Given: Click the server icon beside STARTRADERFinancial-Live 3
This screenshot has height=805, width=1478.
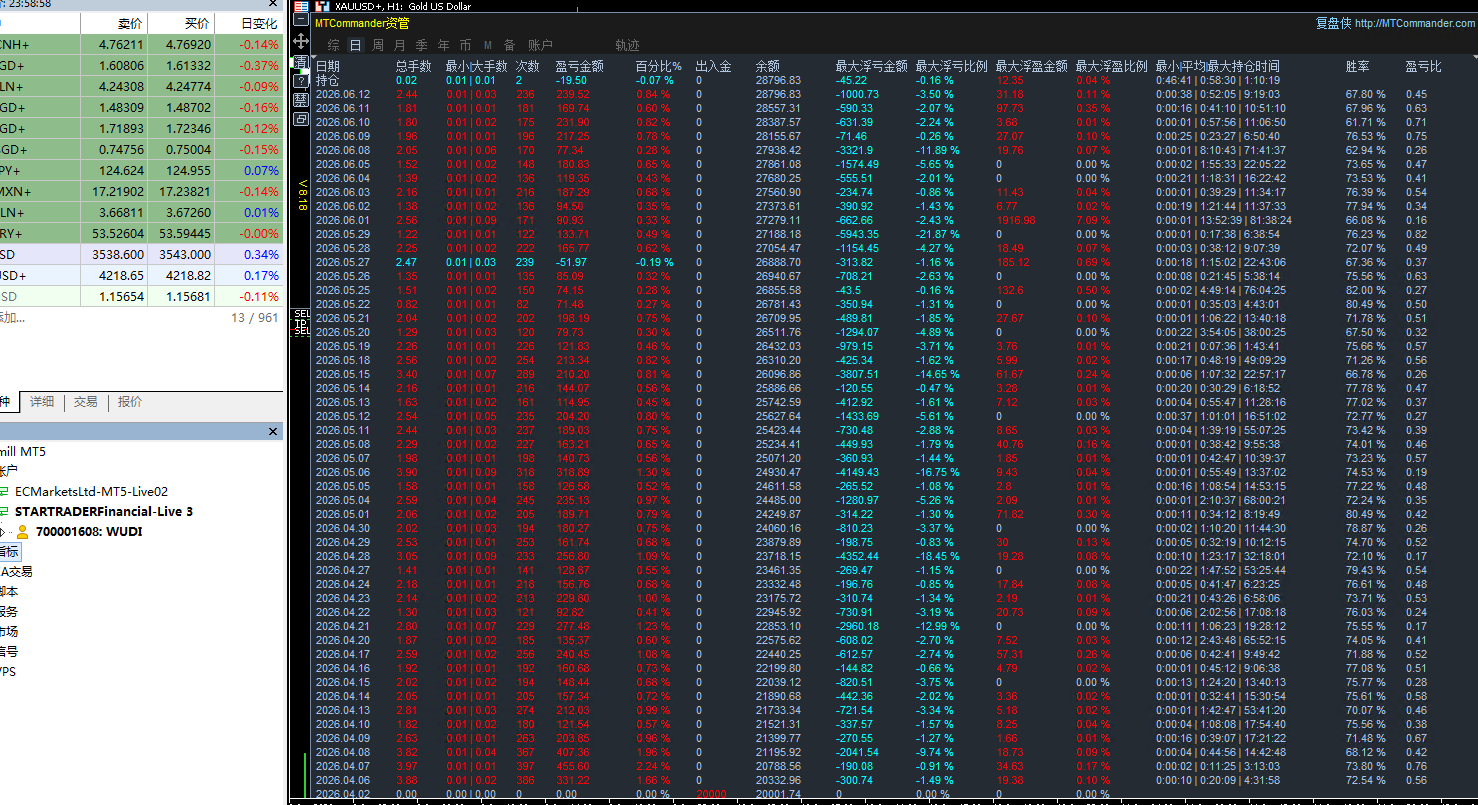Looking at the screenshot, I should pos(4,512).
